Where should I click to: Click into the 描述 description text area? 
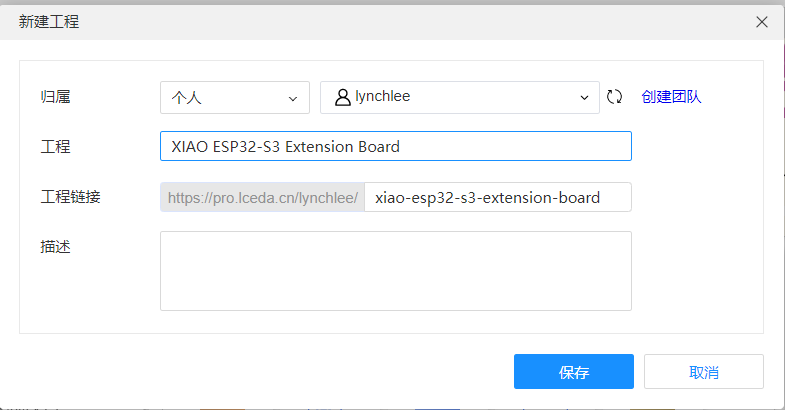pyautogui.click(x=396, y=271)
